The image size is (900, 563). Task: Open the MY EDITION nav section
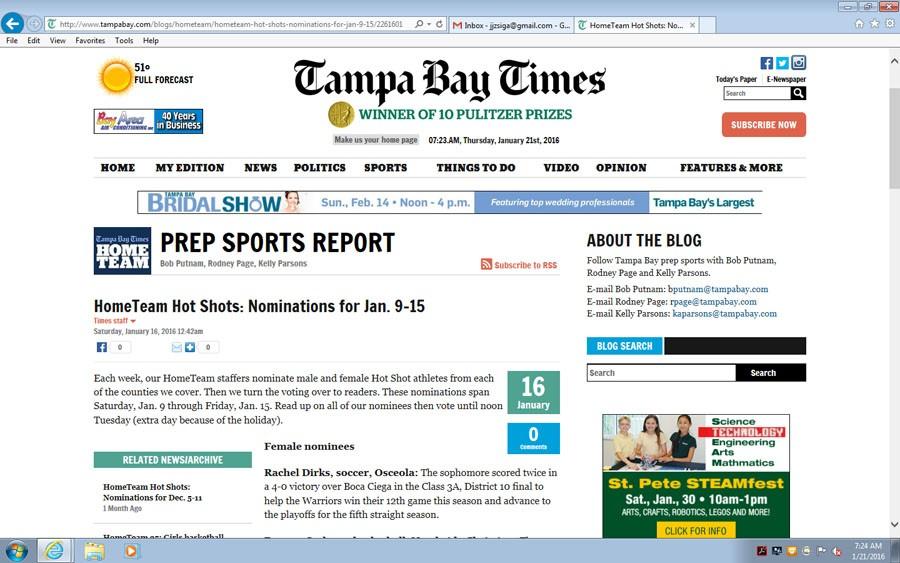point(189,168)
